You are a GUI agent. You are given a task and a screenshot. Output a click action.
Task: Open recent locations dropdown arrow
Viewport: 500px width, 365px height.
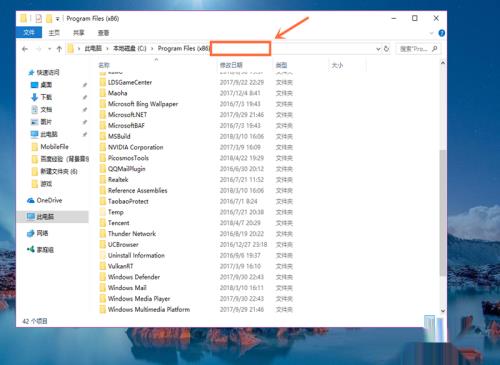49,49
